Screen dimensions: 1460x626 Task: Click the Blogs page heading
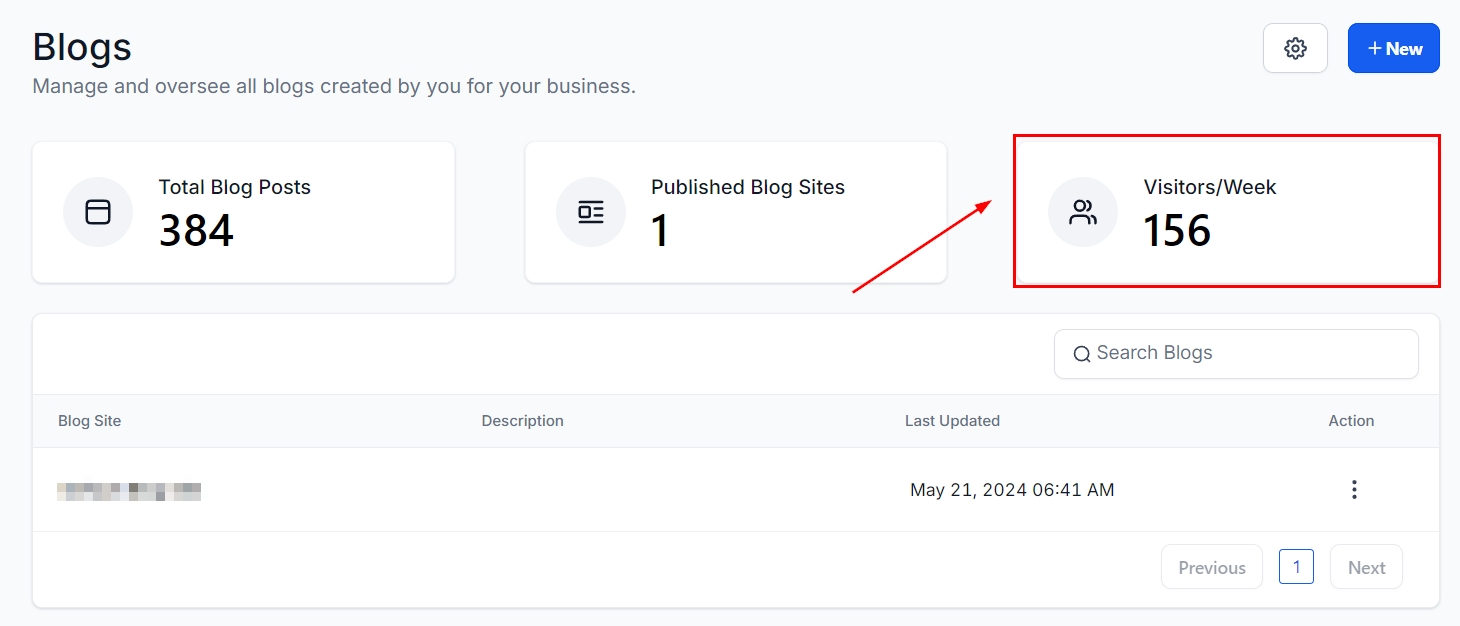[x=82, y=47]
